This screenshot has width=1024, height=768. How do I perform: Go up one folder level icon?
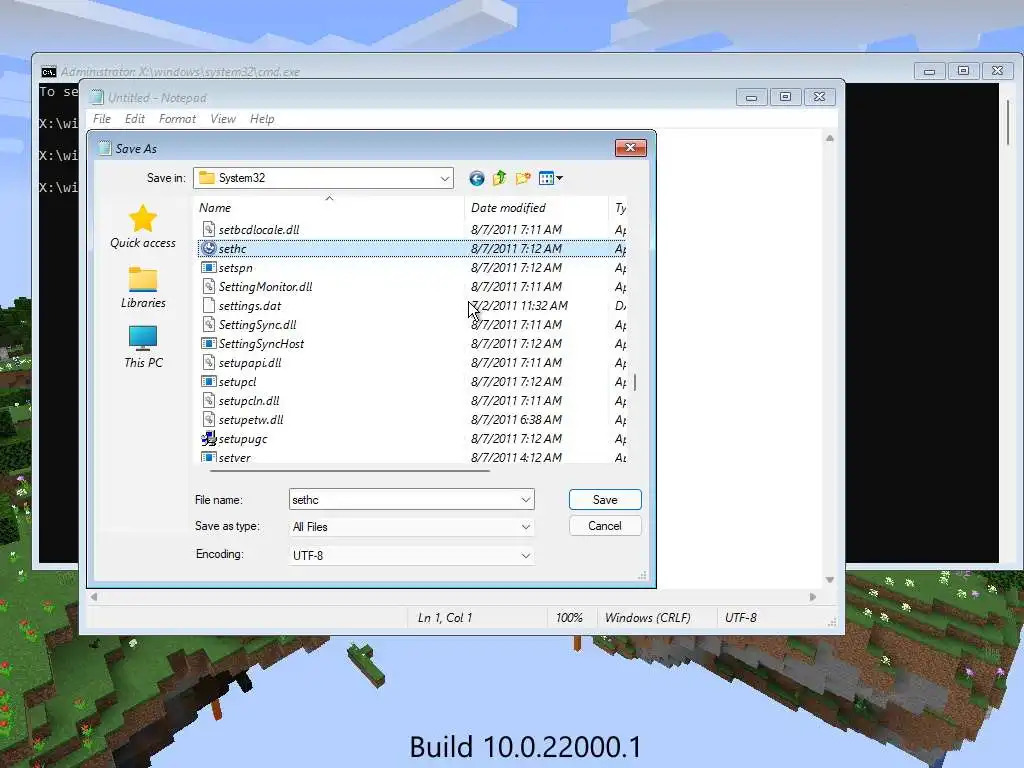click(x=500, y=178)
